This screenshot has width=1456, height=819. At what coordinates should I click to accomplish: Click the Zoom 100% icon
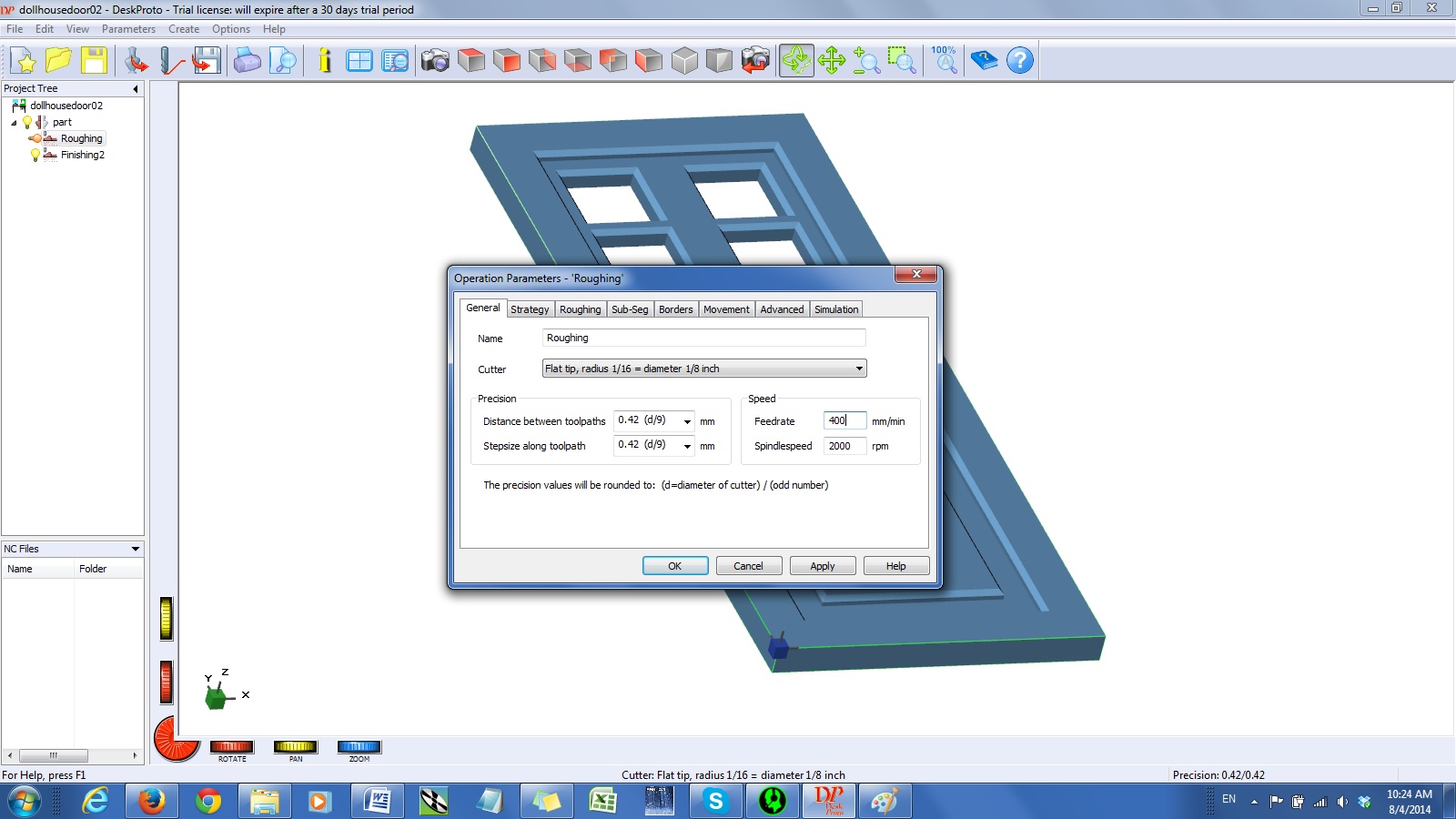(945, 61)
